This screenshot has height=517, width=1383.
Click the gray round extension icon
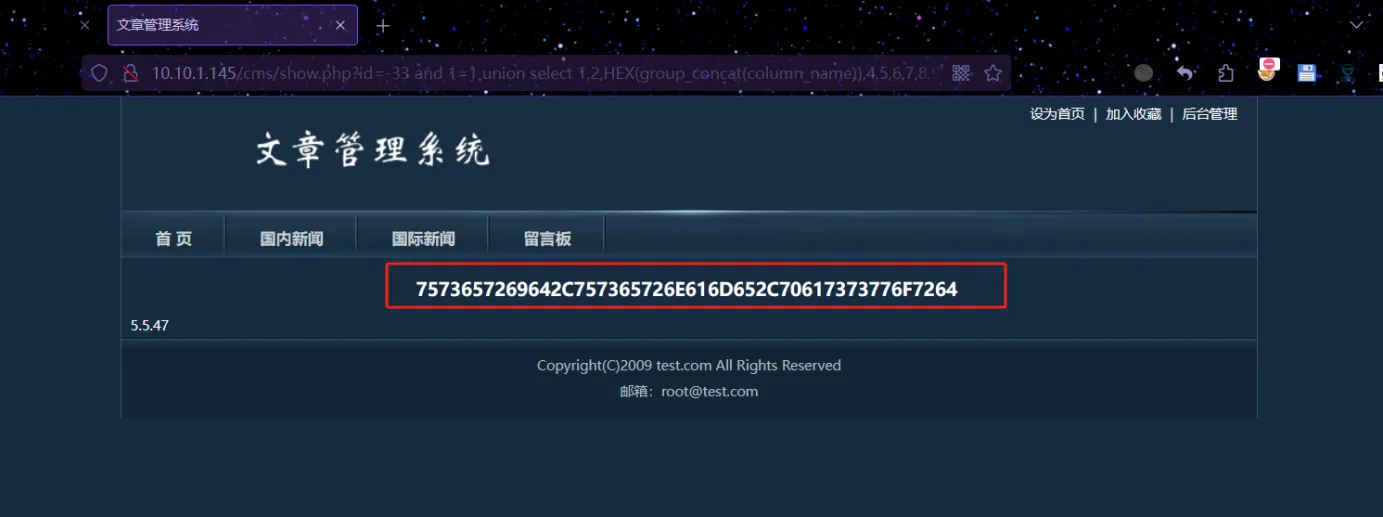1144,73
